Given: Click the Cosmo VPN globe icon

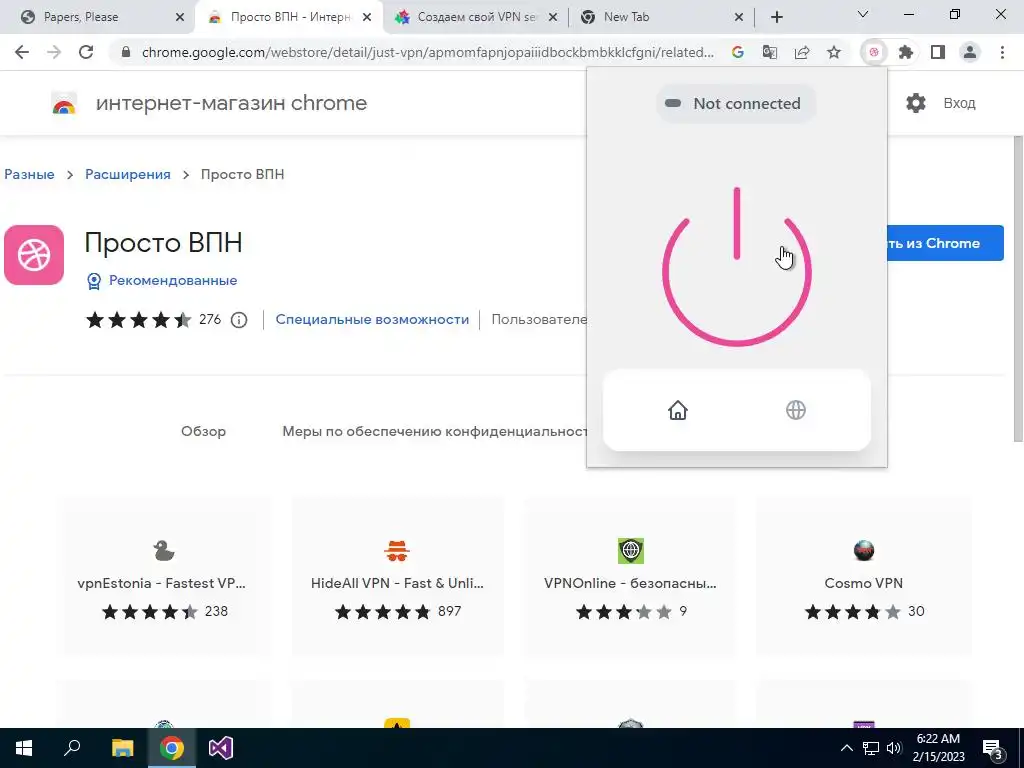Looking at the screenshot, I should tap(863, 551).
